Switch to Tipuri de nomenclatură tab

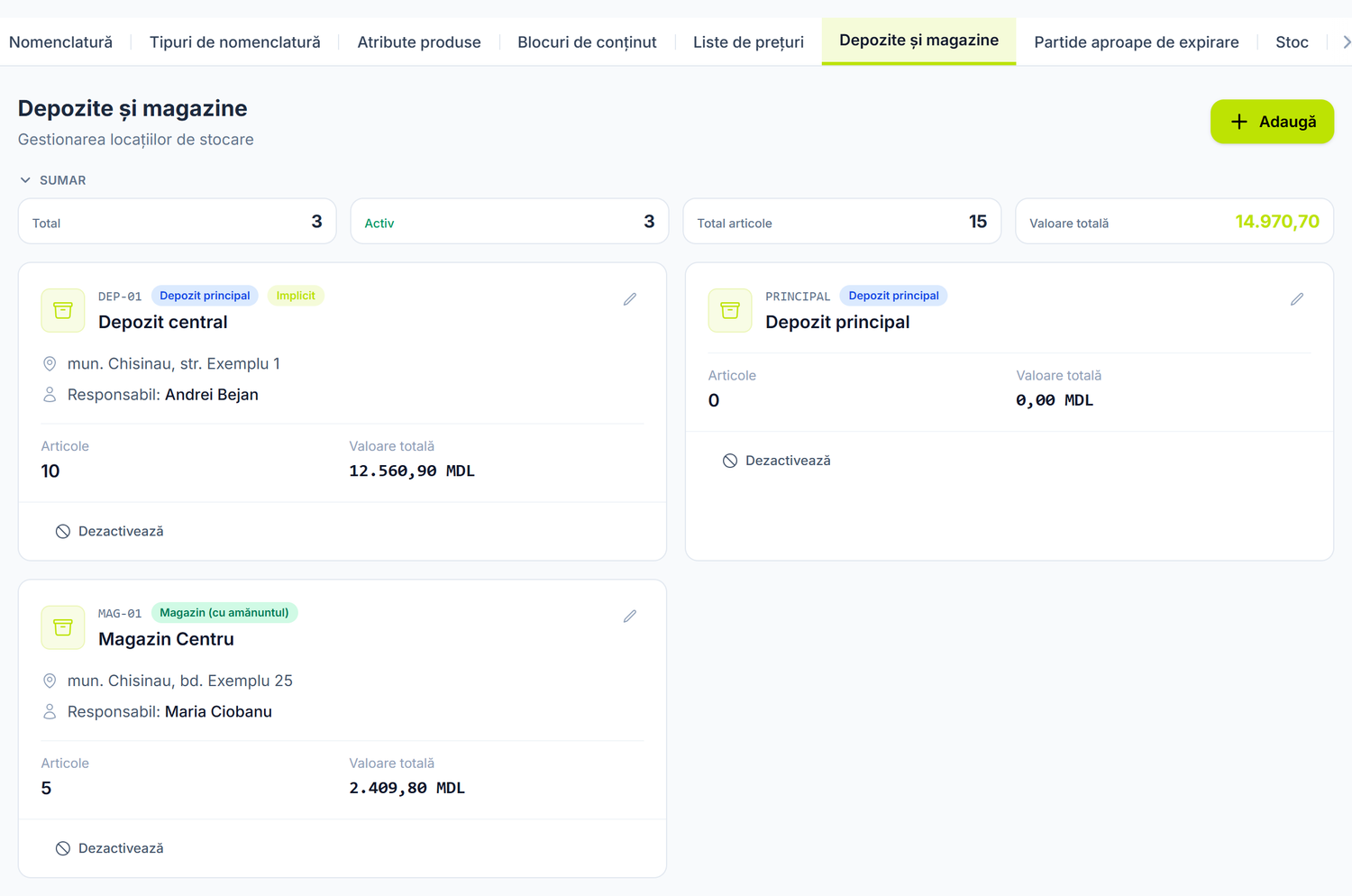(x=235, y=42)
